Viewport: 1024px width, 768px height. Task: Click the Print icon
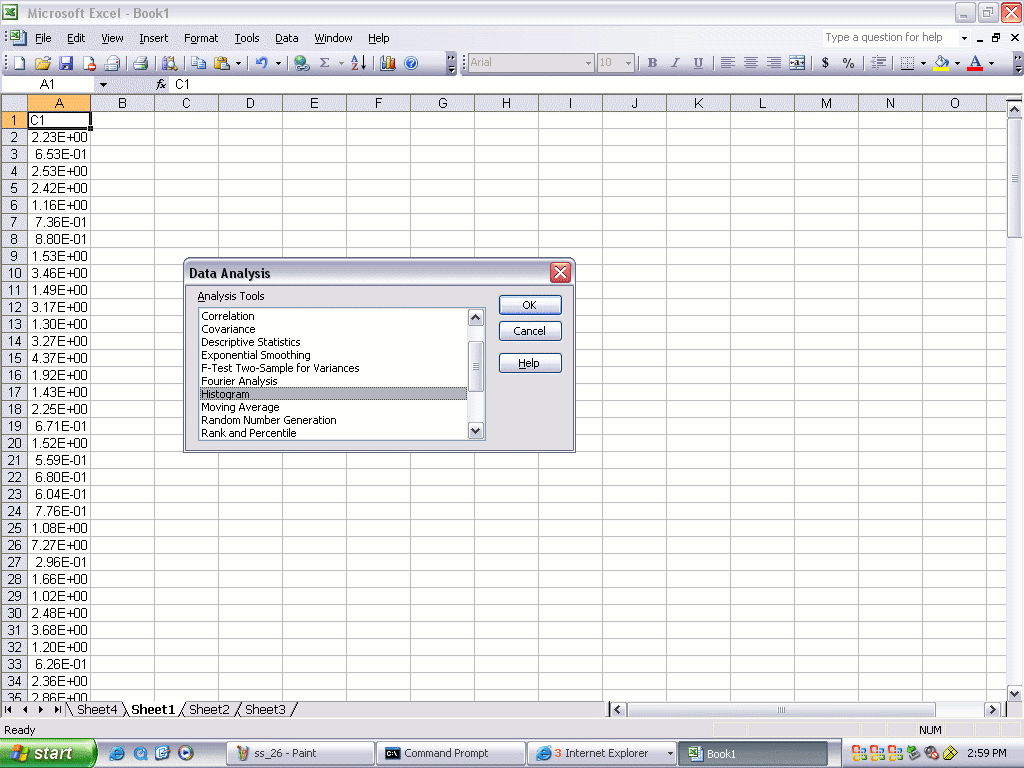(x=141, y=63)
